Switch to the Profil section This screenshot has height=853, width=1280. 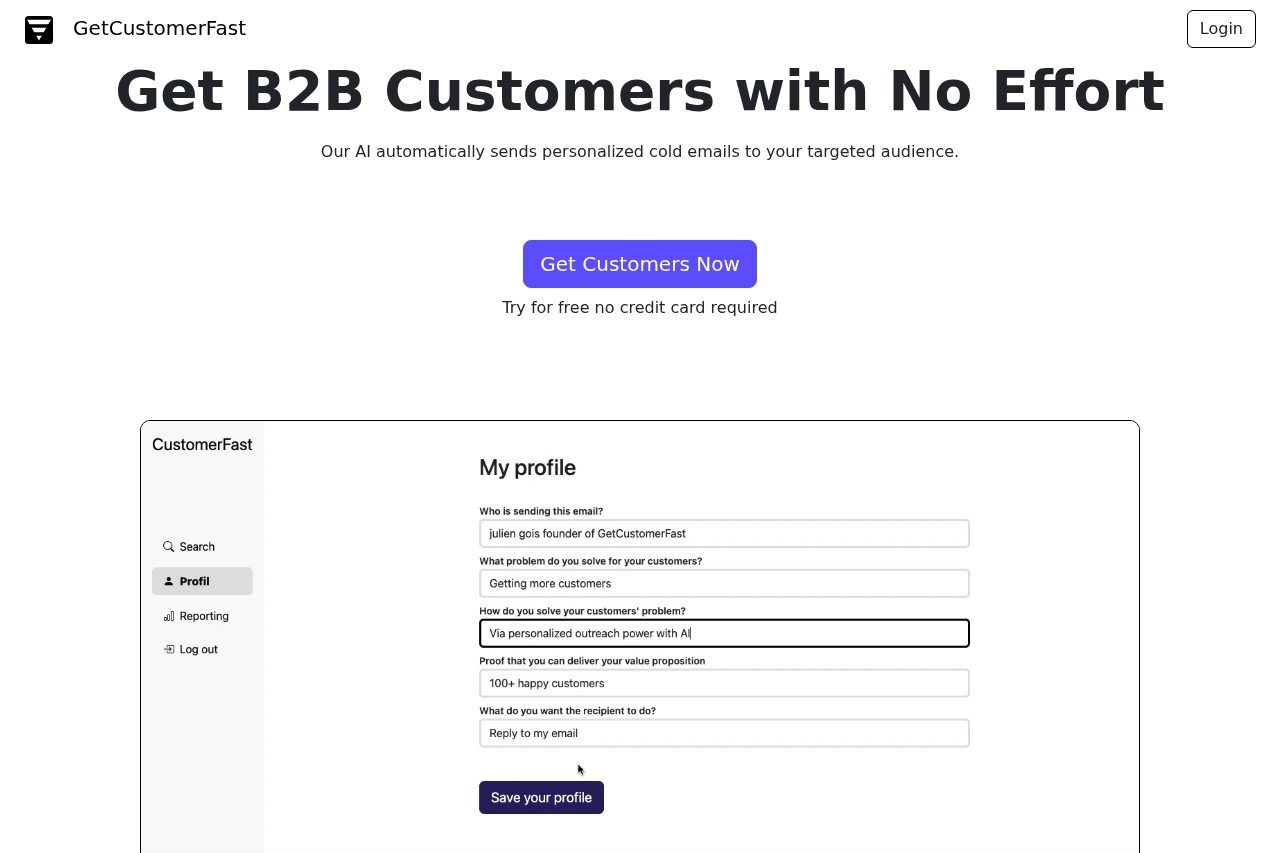(195, 581)
